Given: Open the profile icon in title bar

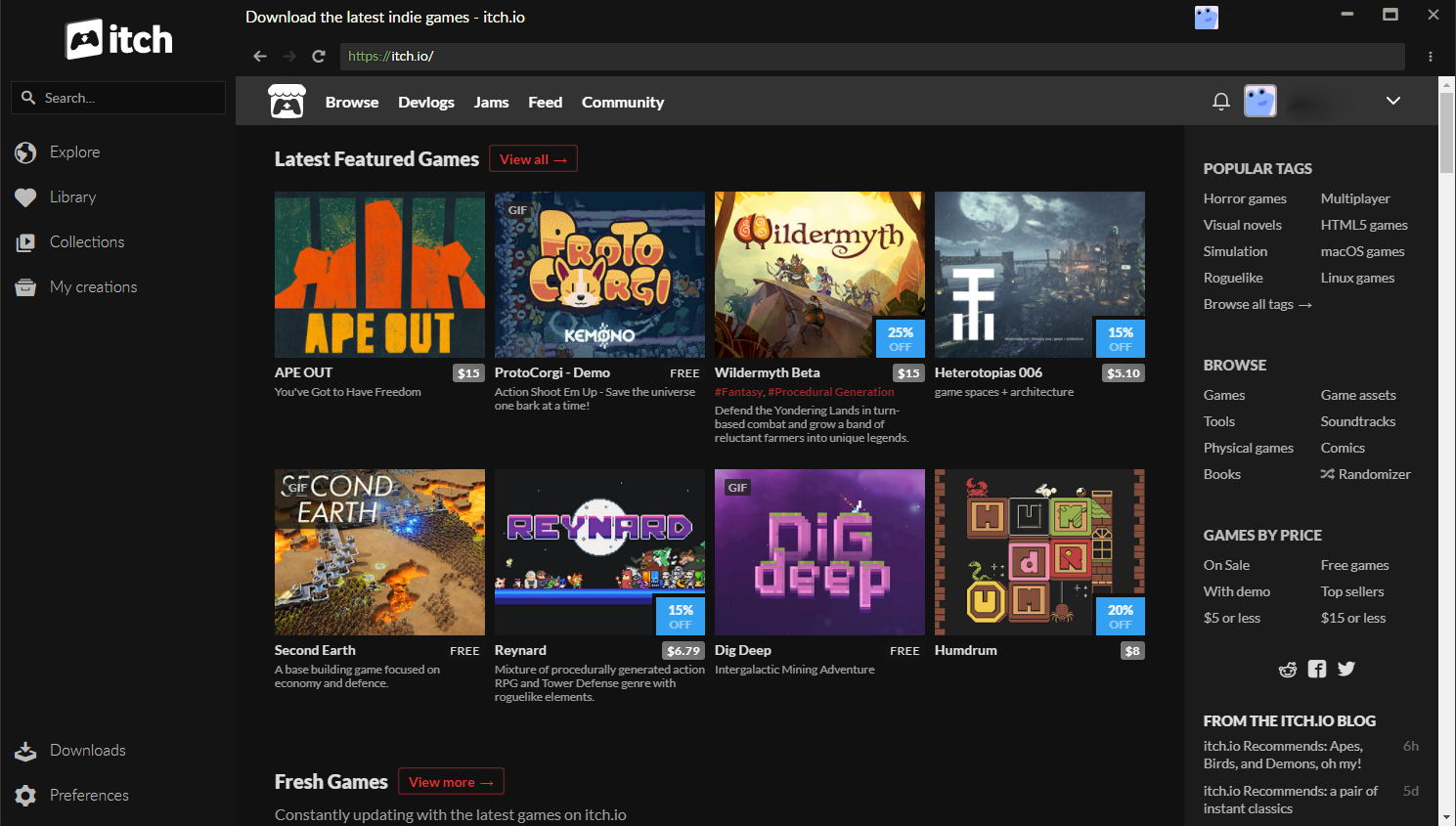Looking at the screenshot, I should [x=1206, y=17].
